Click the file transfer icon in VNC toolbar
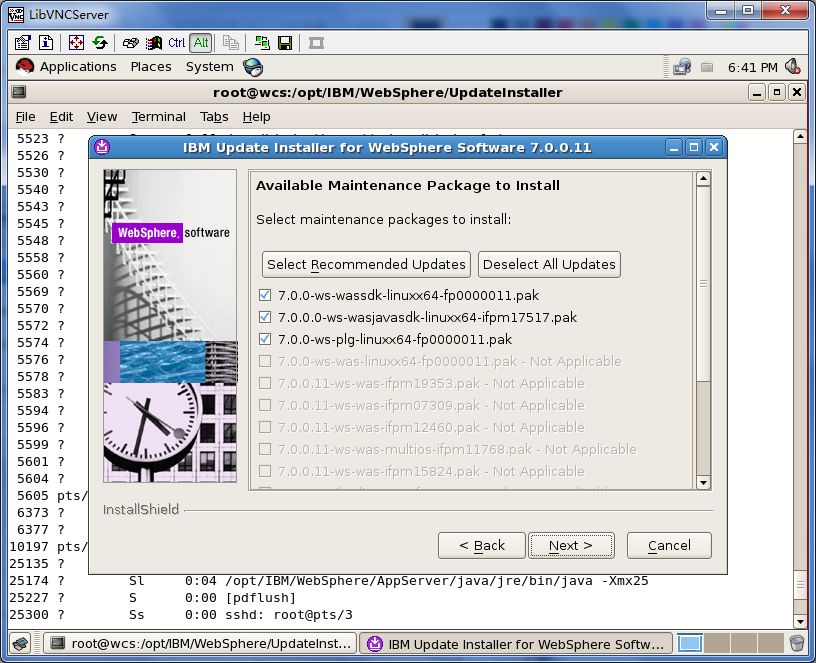The height and width of the screenshot is (663, 816). [231, 43]
